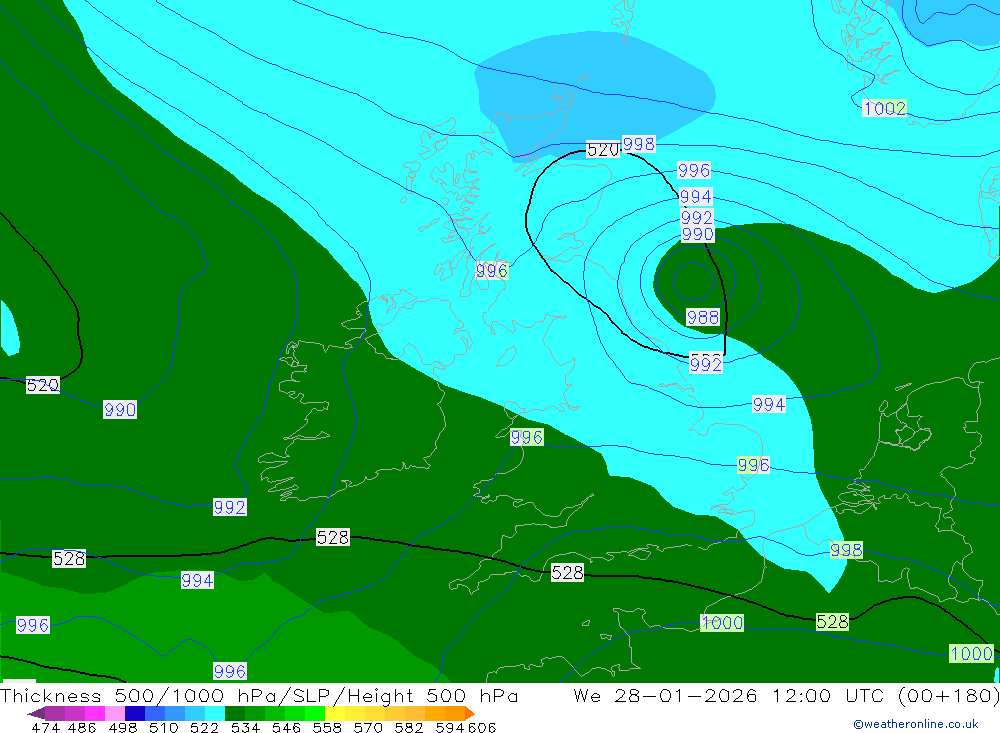Viewport: 1000px width, 733px height.
Task: Select the bright yellow legend swatch above 558
Action: 335,713
